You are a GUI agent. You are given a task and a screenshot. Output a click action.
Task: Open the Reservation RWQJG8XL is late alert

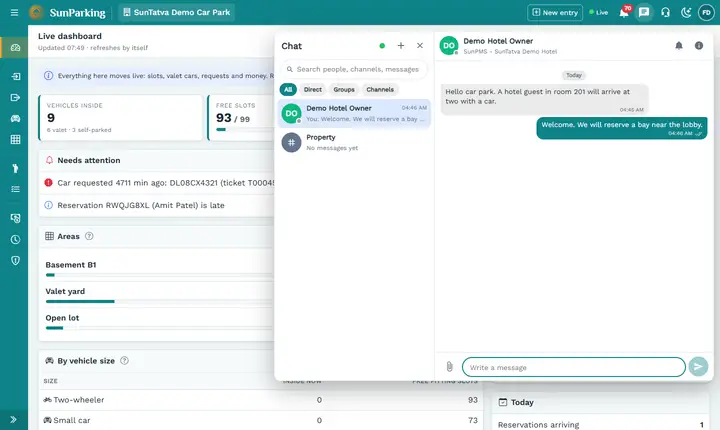pos(159,205)
